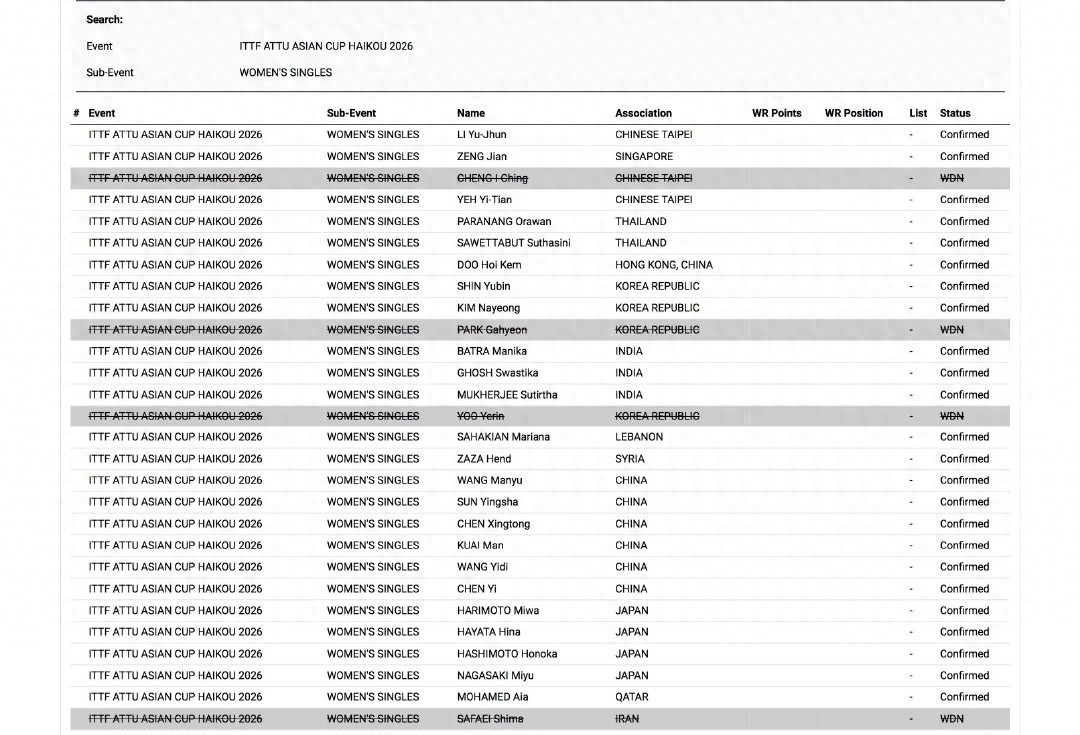Viewport: 1080px width, 735px height.
Task: Click the WR Points column header
Action: (x=776, y=113)
